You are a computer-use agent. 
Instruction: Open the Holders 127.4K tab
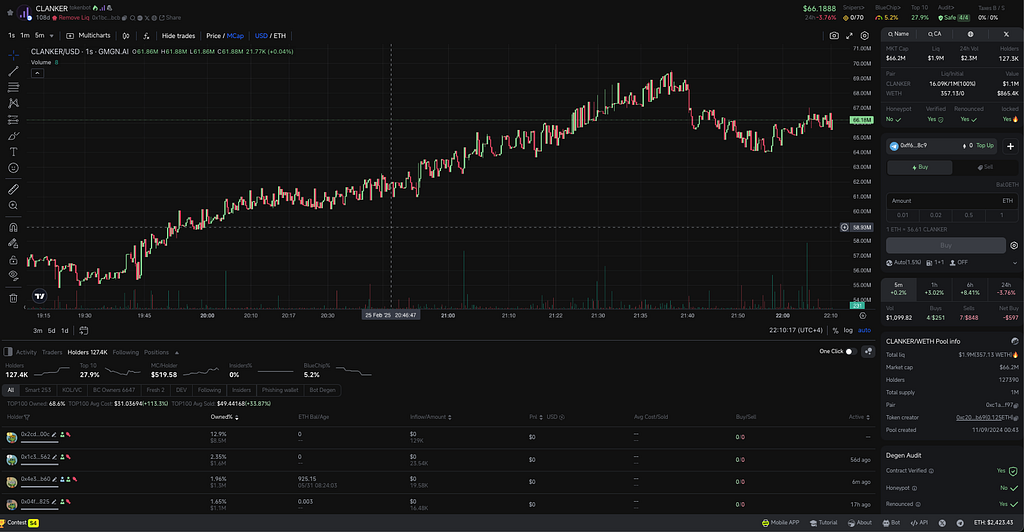[88, 352]
